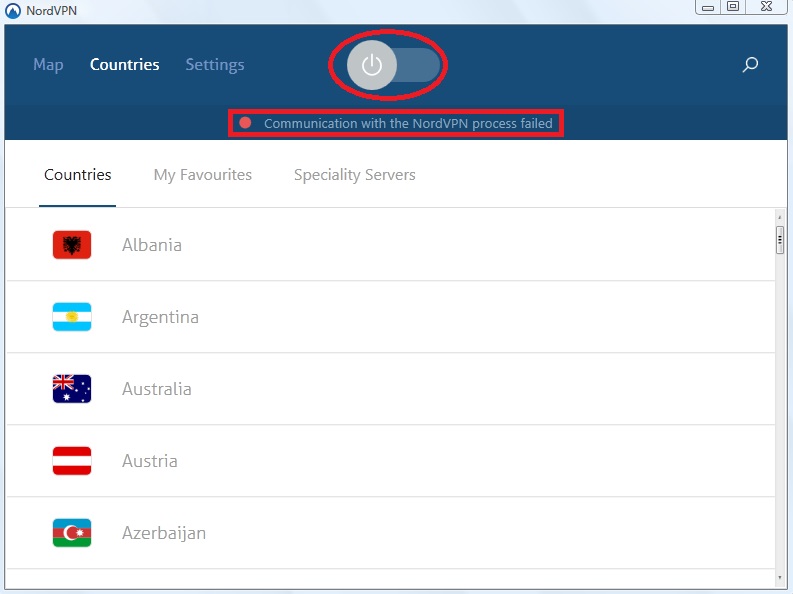This screenshot has height=594, width=793.
Task: Toggle the VPN power connection switch
Action: (x=392, y=65)
